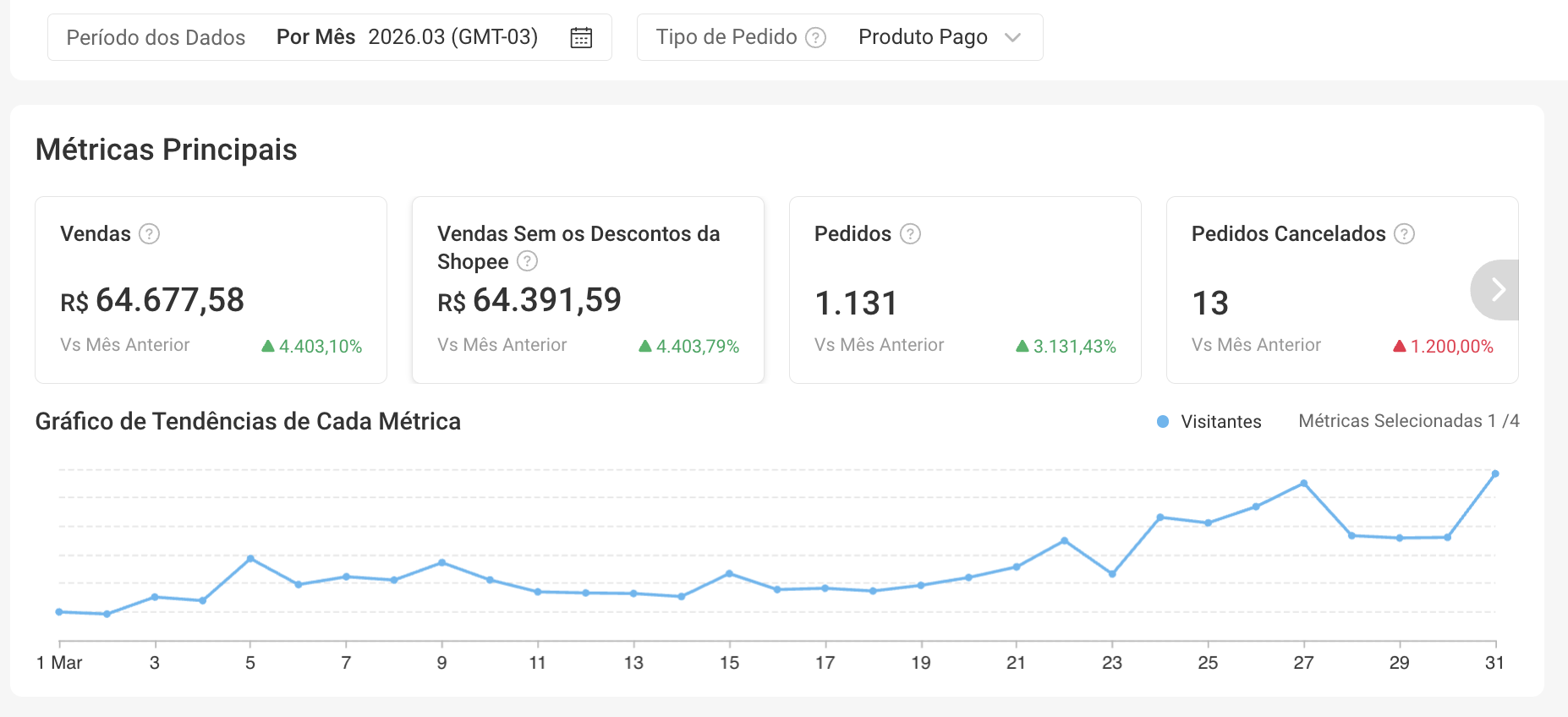Open the calendar date picker icon
Image resolution: width=1568 pixels, height=717 pixels.
click(x=581, y=37)
